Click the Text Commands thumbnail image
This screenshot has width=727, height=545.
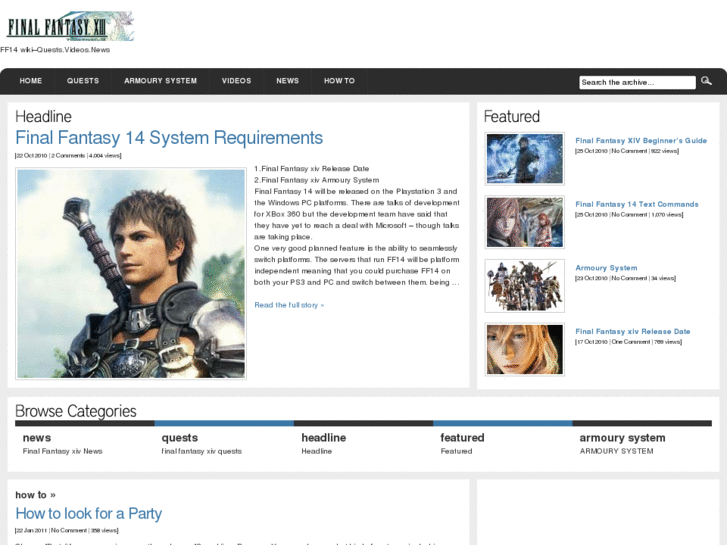point(524,222)
